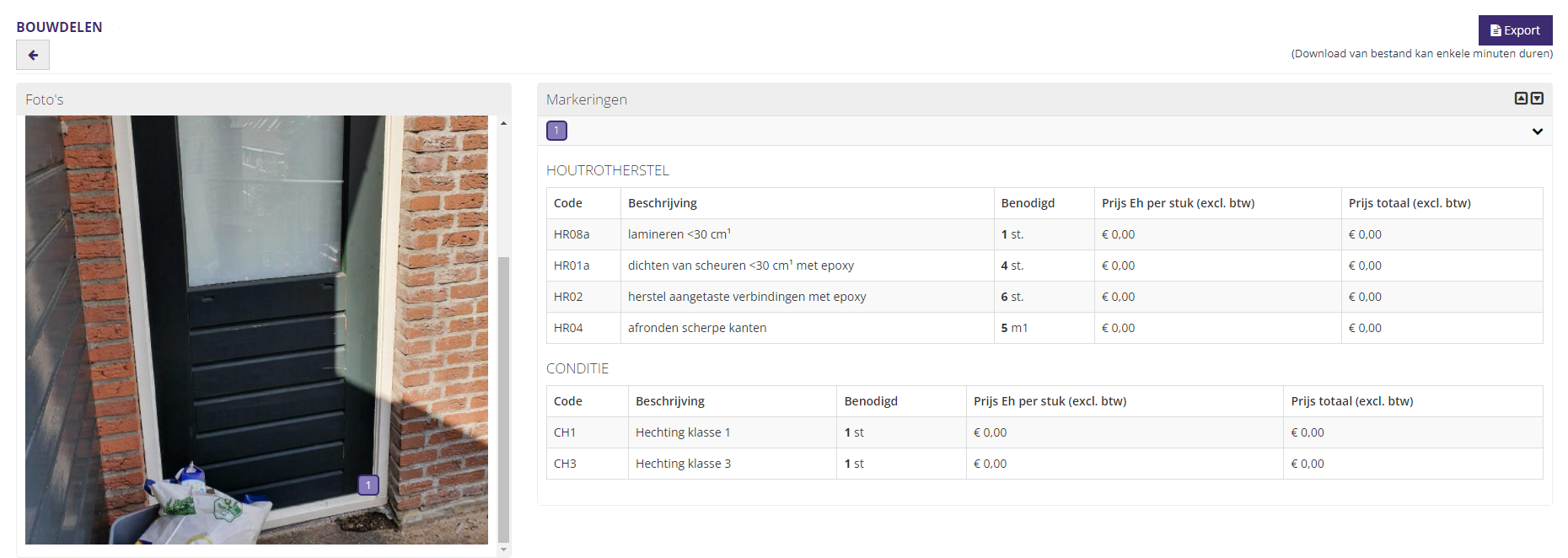Click quantity '5 m1' in HR04 row
This screenshot has height=558, width=1568.
[x=1014, y=328]
